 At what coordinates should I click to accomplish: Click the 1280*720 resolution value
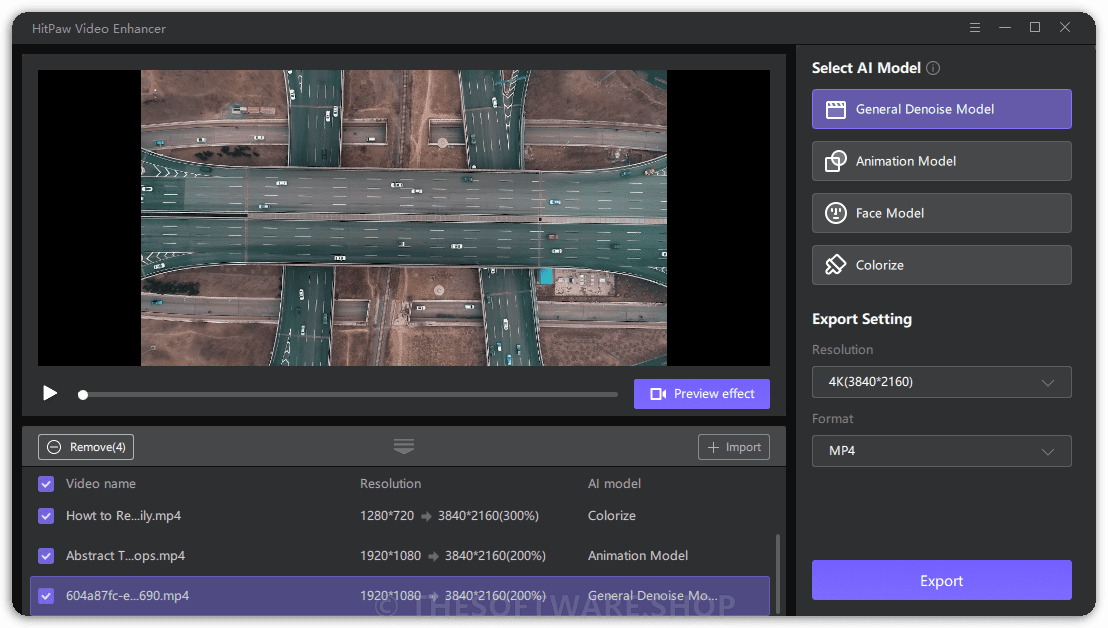pos(387,516)
